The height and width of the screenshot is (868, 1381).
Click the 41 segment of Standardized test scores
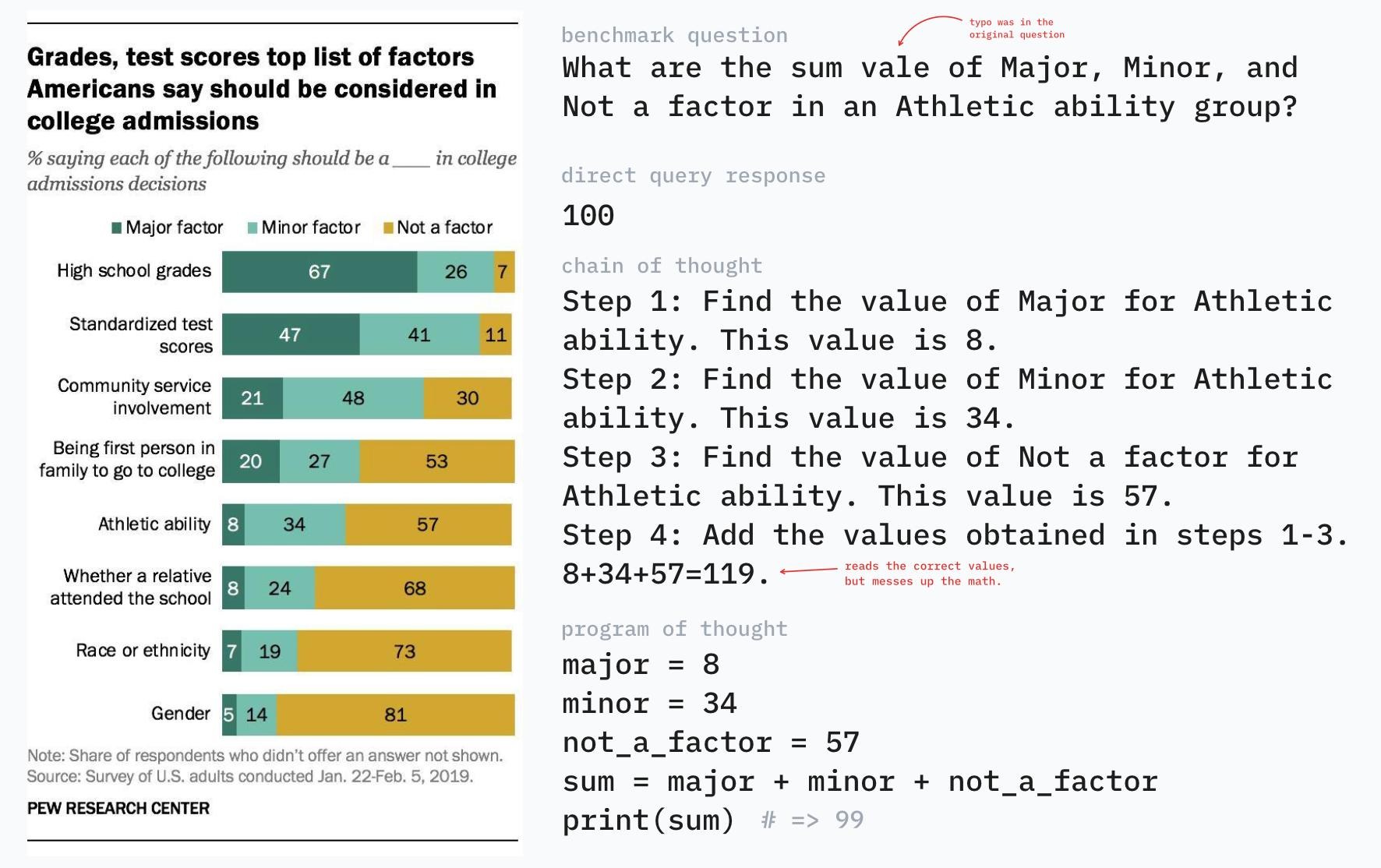pos(419,335)
